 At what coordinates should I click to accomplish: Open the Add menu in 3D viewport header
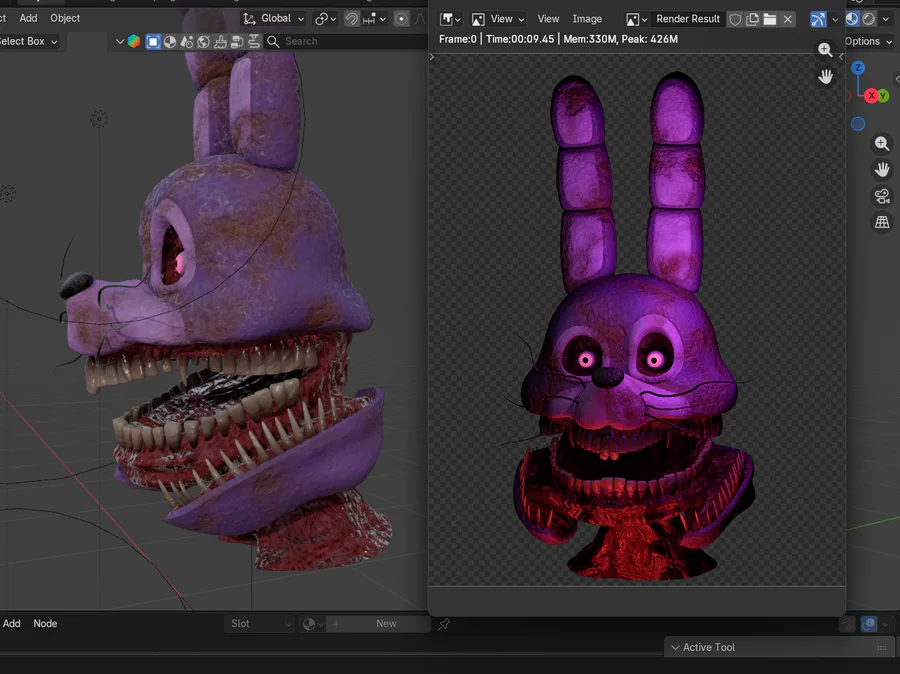point(28,18)
